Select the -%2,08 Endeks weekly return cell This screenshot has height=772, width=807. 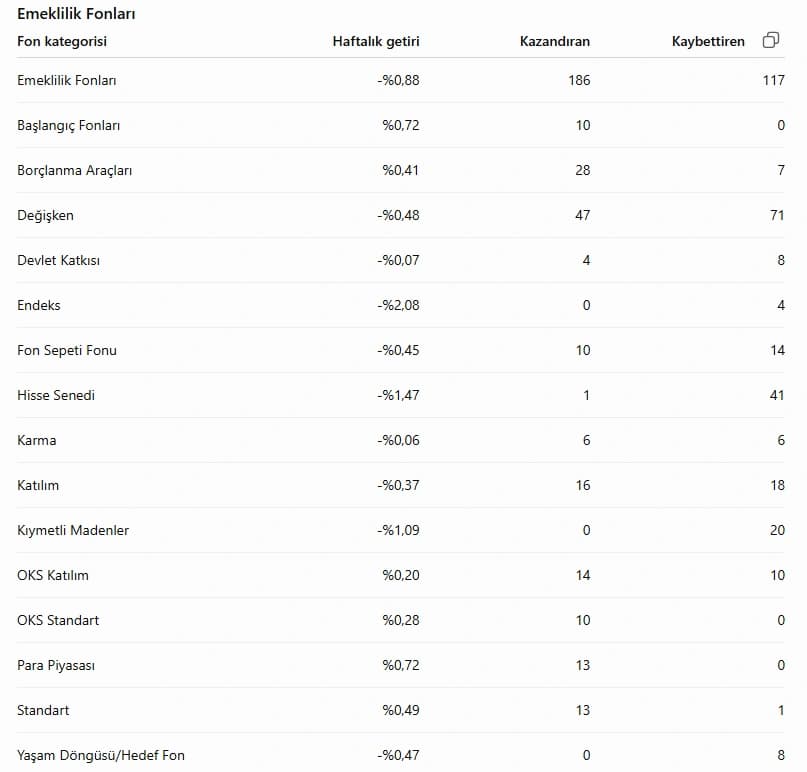tap(398, 305)
